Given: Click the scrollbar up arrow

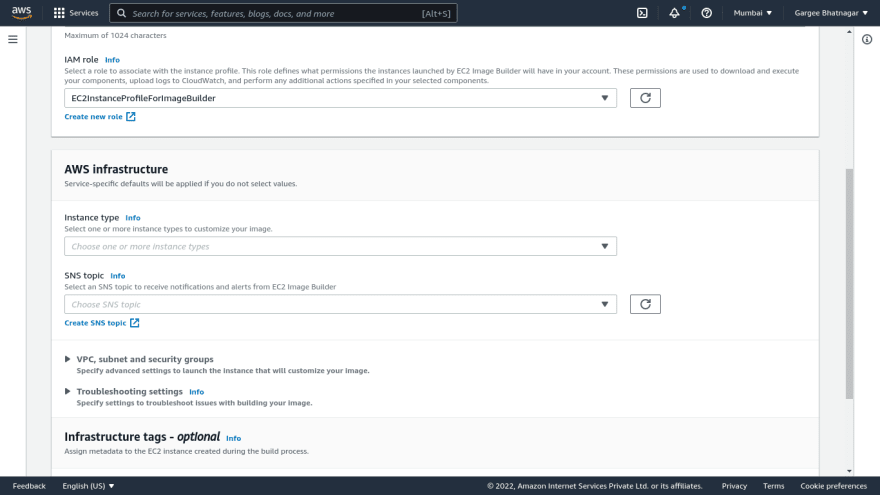Looking at the screenshot, I should click(x=849, y=32).
